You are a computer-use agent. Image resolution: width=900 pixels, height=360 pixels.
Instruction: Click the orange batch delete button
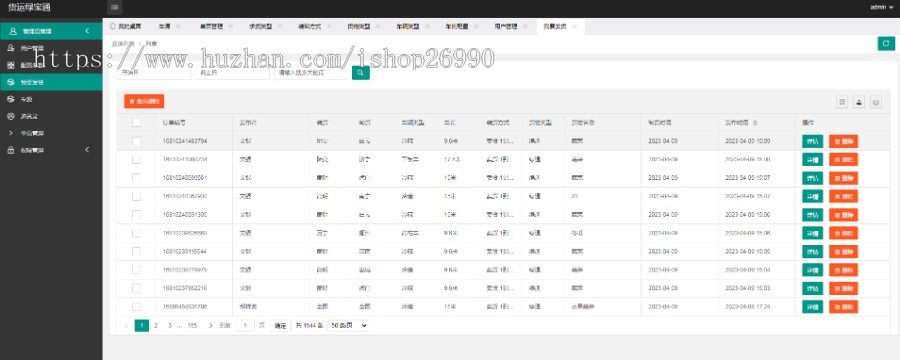coord(144,101)
